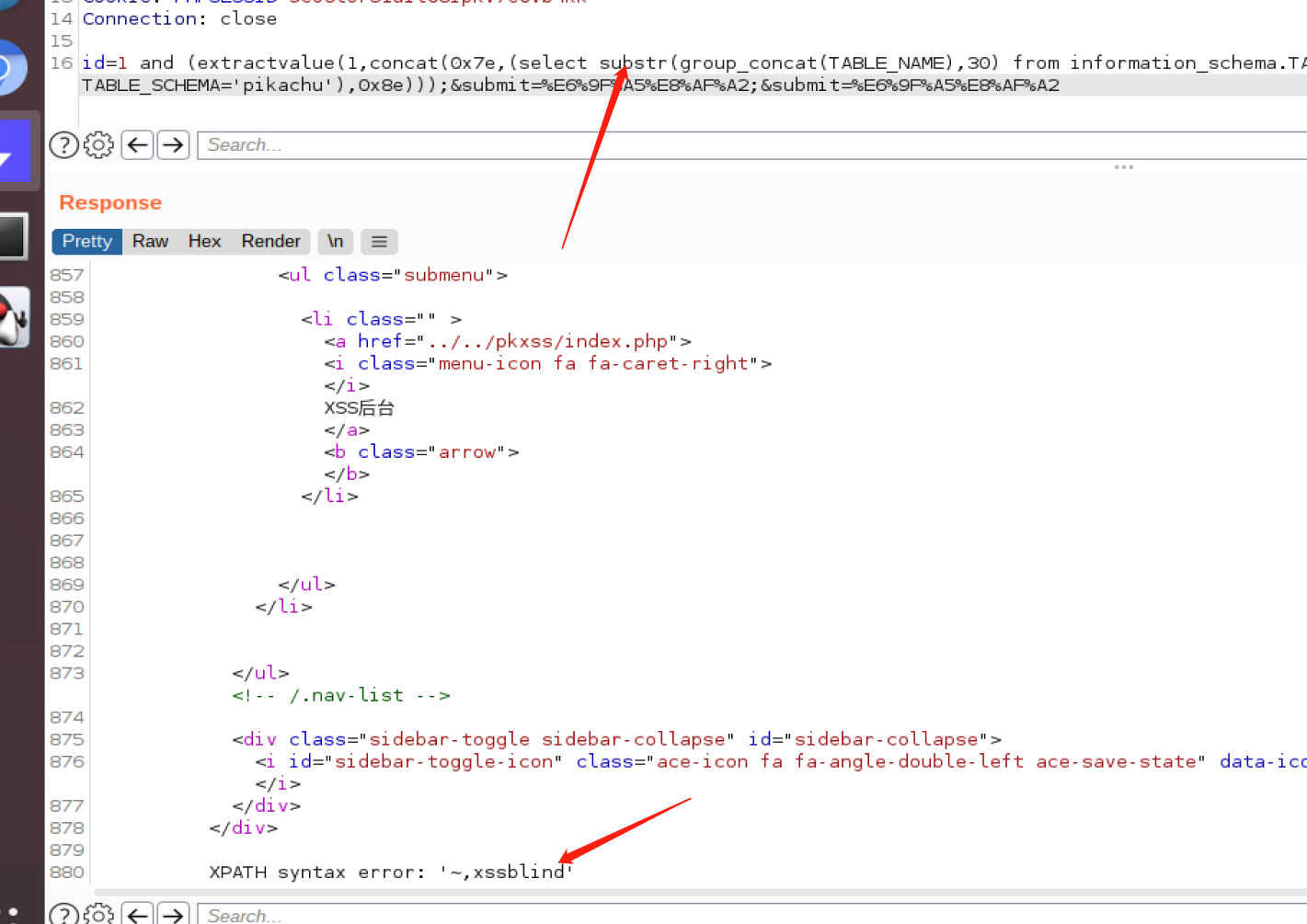Open request search settings gear

pyautogui.click(x=98, y=145)
